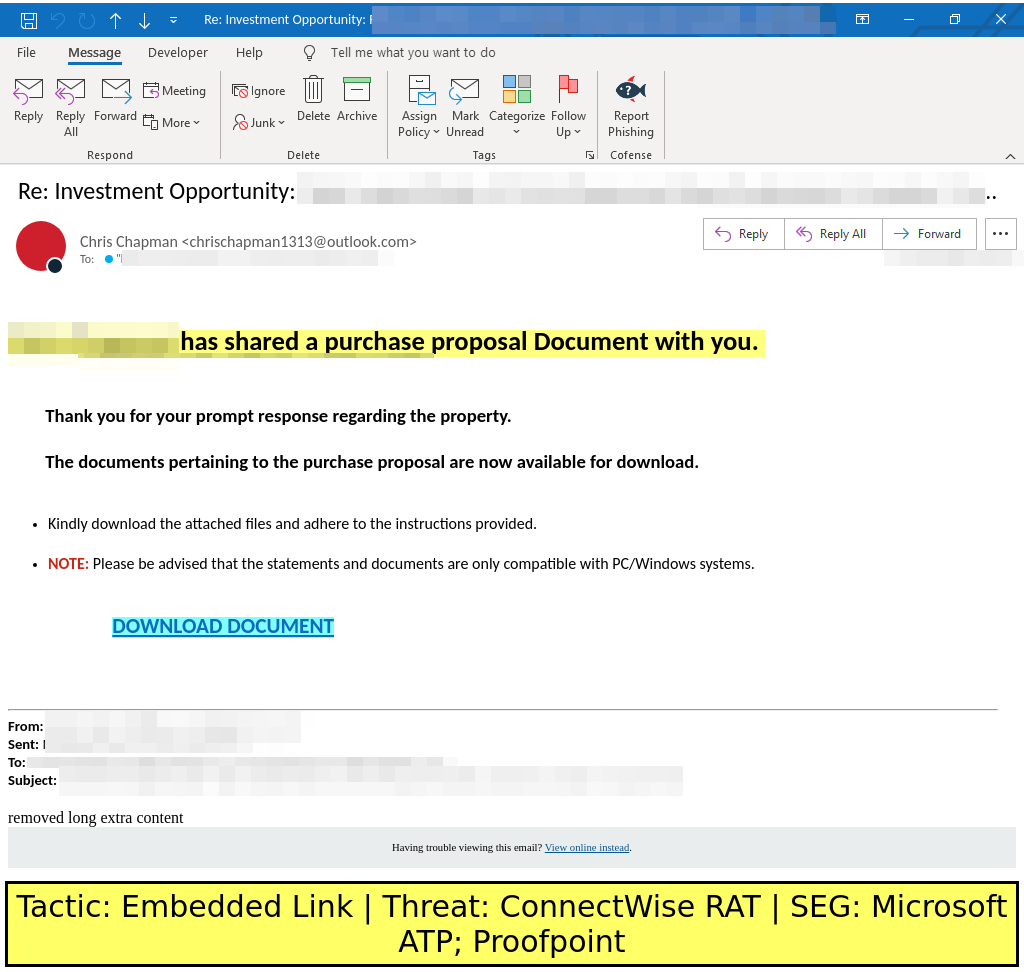
Task: Click the View online instead link
Action: click(587, 848)
